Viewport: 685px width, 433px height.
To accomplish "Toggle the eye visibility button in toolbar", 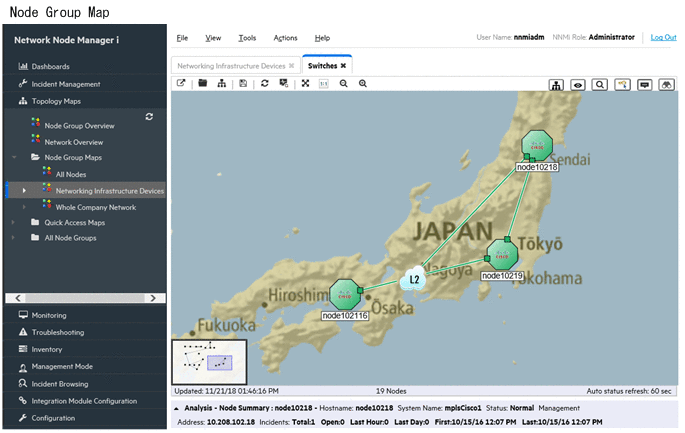I will (x=578, y=85).
